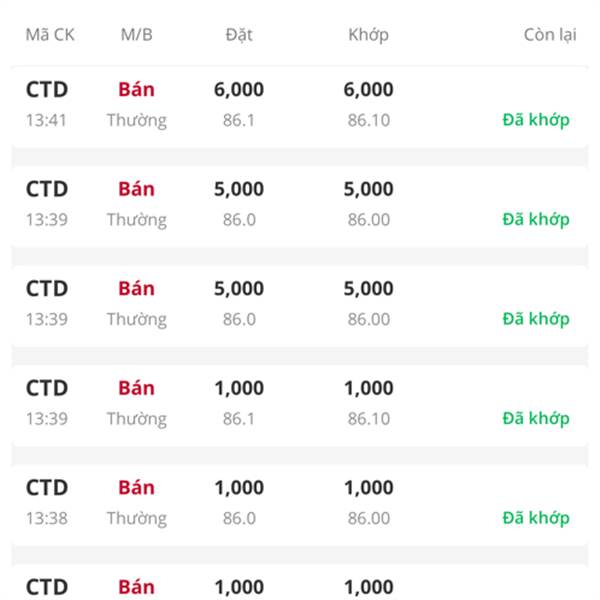600x600 pixels.
Task: Tap the Khớp column header
Action: (x=368, y=35)
